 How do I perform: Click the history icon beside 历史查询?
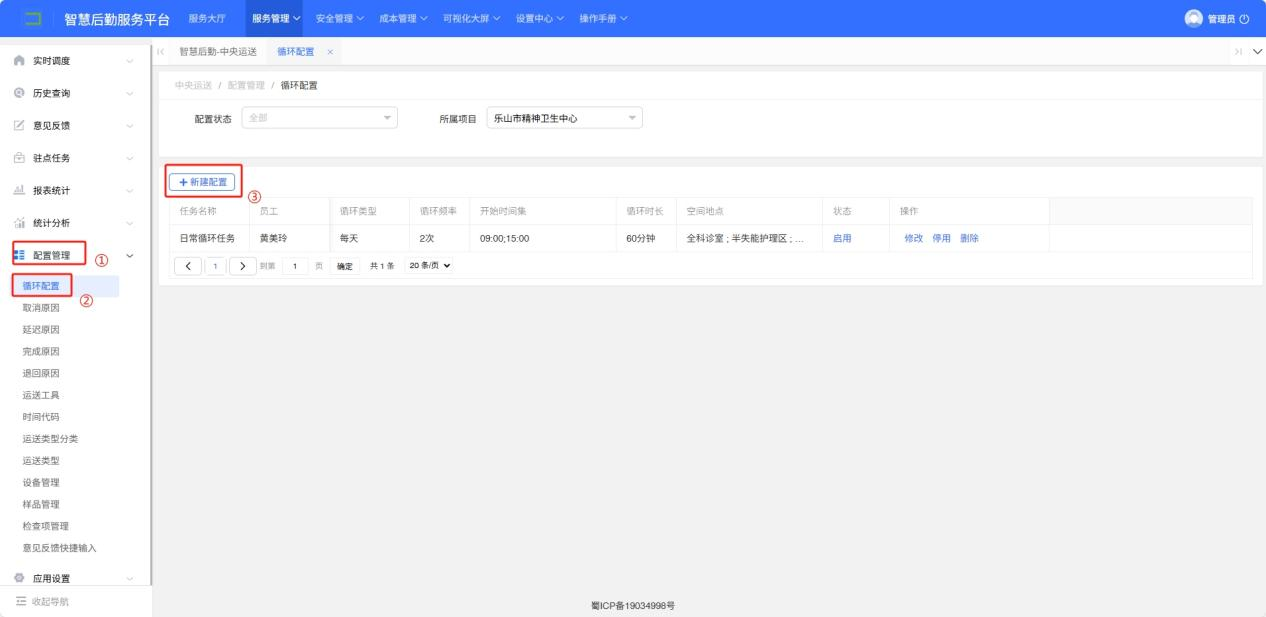tap(18, 93)
